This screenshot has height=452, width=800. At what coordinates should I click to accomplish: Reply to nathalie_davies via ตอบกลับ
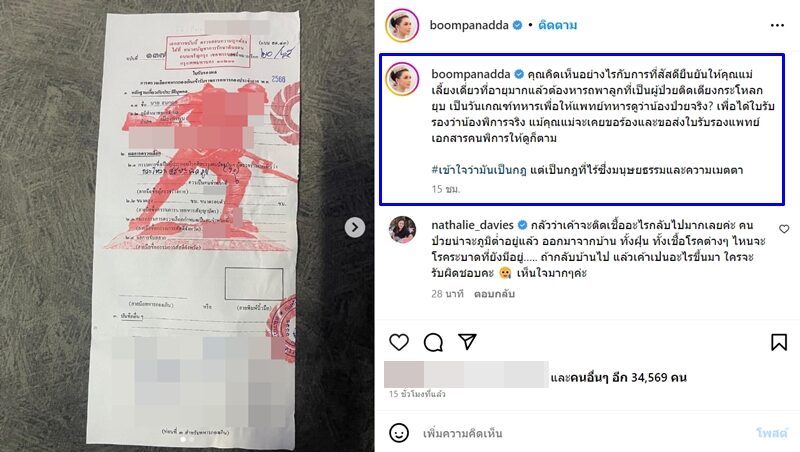[x=494, y=294]
